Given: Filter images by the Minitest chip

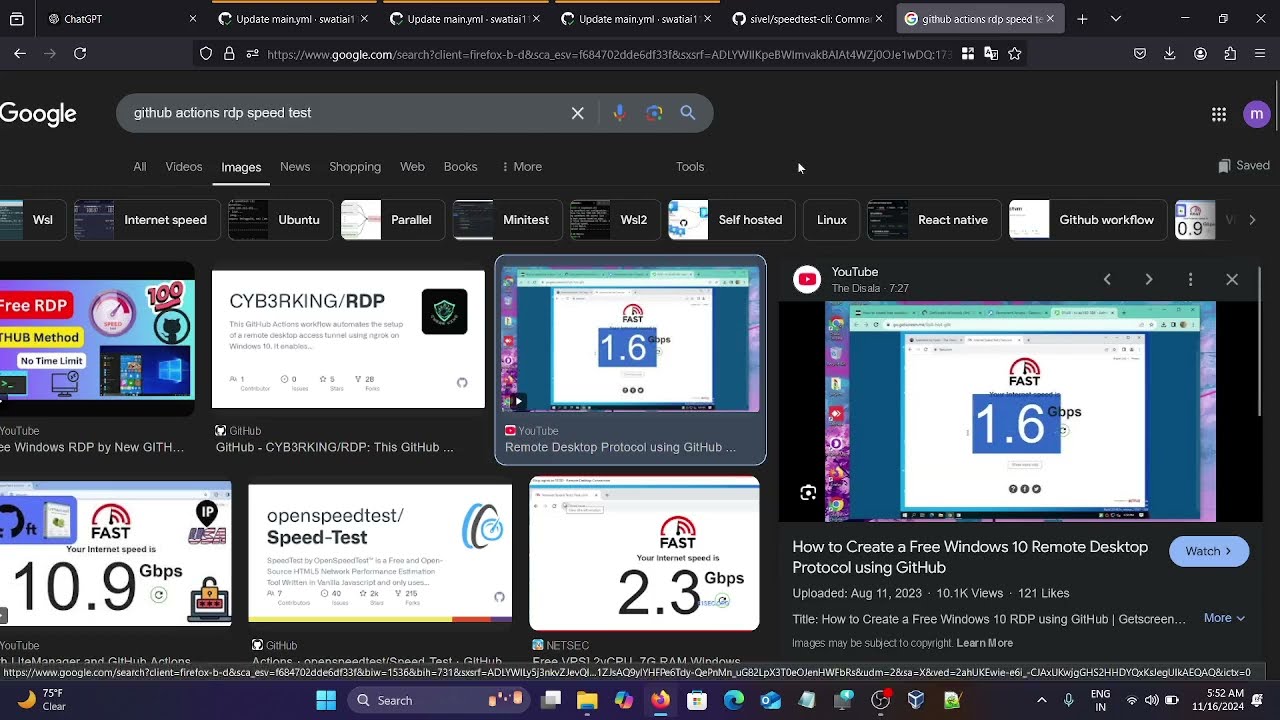Looking at the screenshot, I should [x=507, y=220].
